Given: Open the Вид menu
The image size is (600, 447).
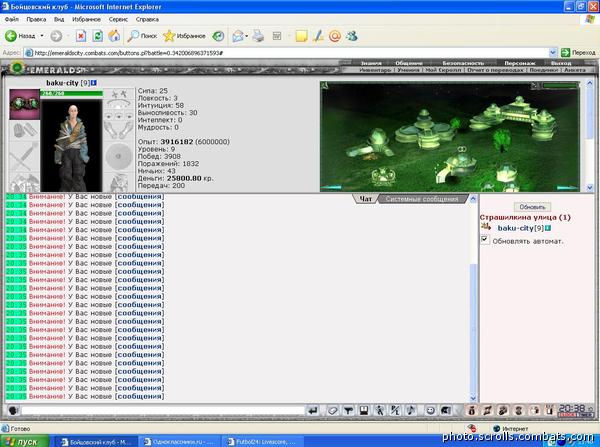Looking at the screenshot, I should tap(59, 19).
